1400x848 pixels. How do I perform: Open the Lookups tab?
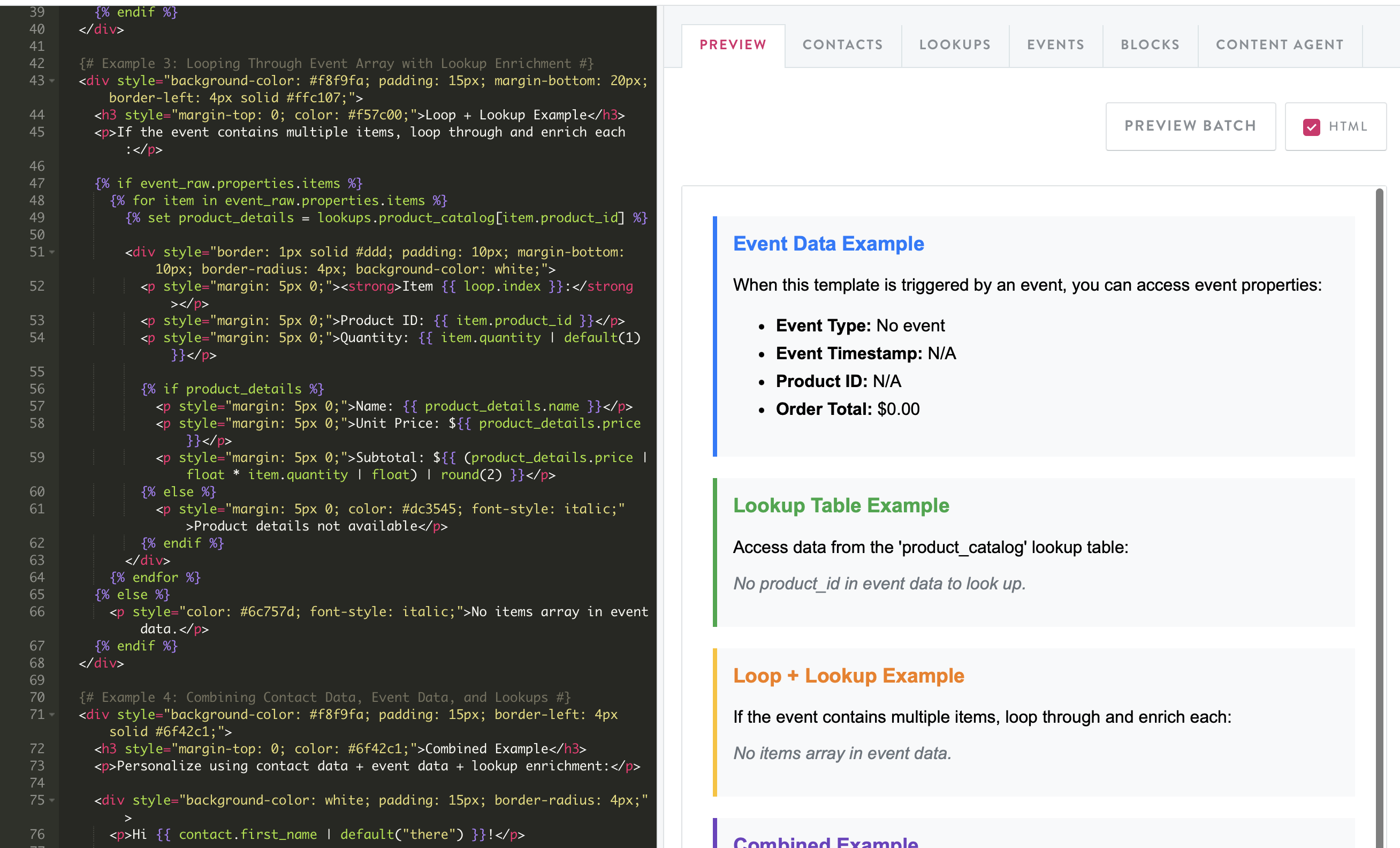tap(955, 45)
